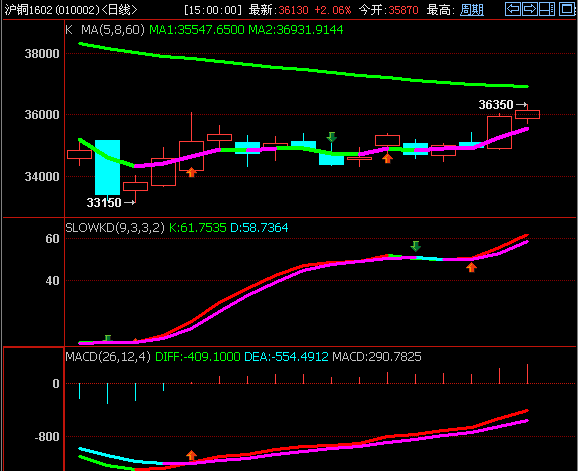Select the MACD(26,12,4) indicator label

click(108, 356)
